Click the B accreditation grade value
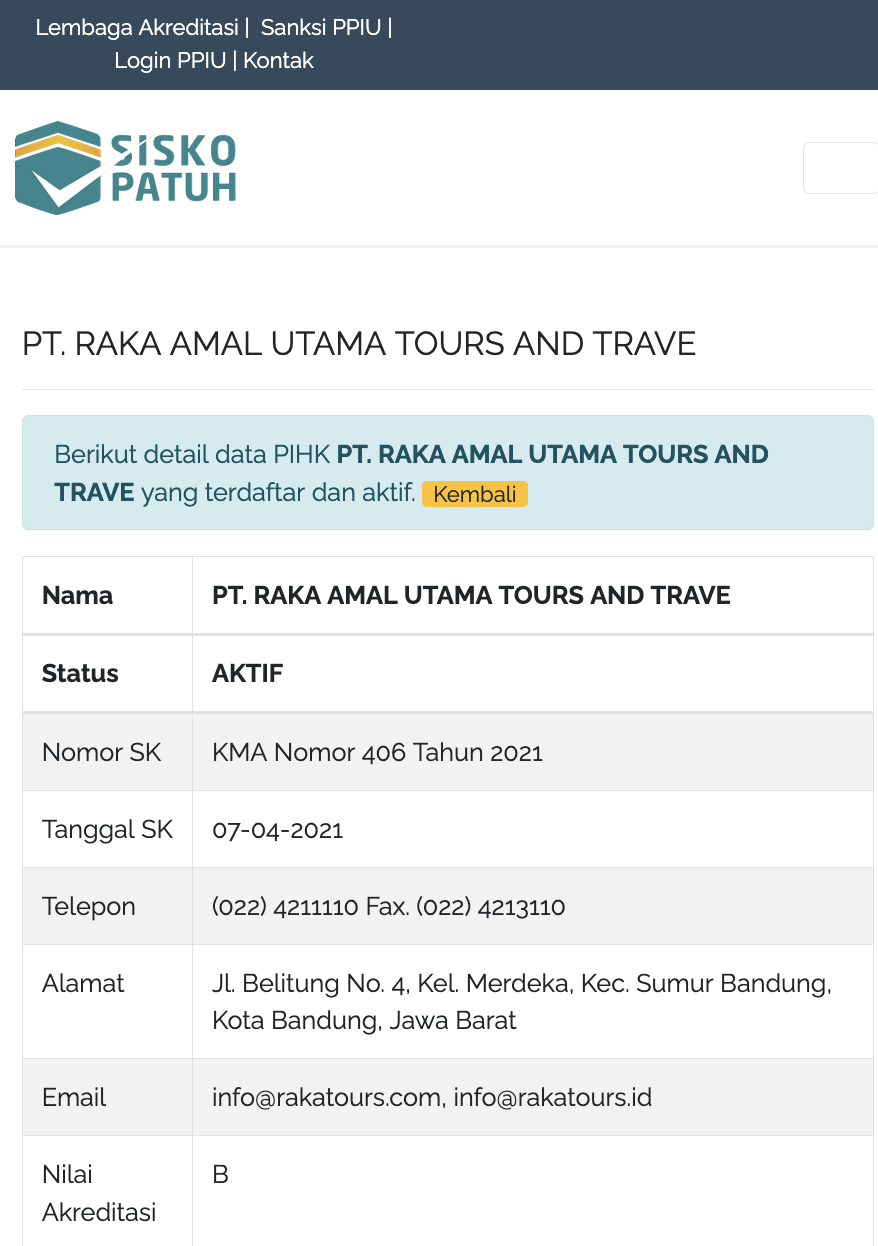The width and height of the screenshot is (878, 1246). tap(221, 1175)
